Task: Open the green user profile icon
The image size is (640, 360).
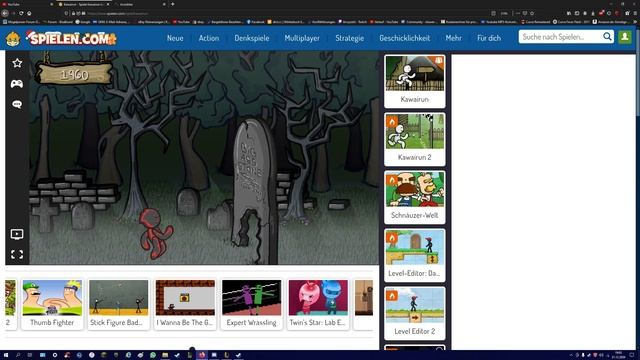Action: (624, 37)
